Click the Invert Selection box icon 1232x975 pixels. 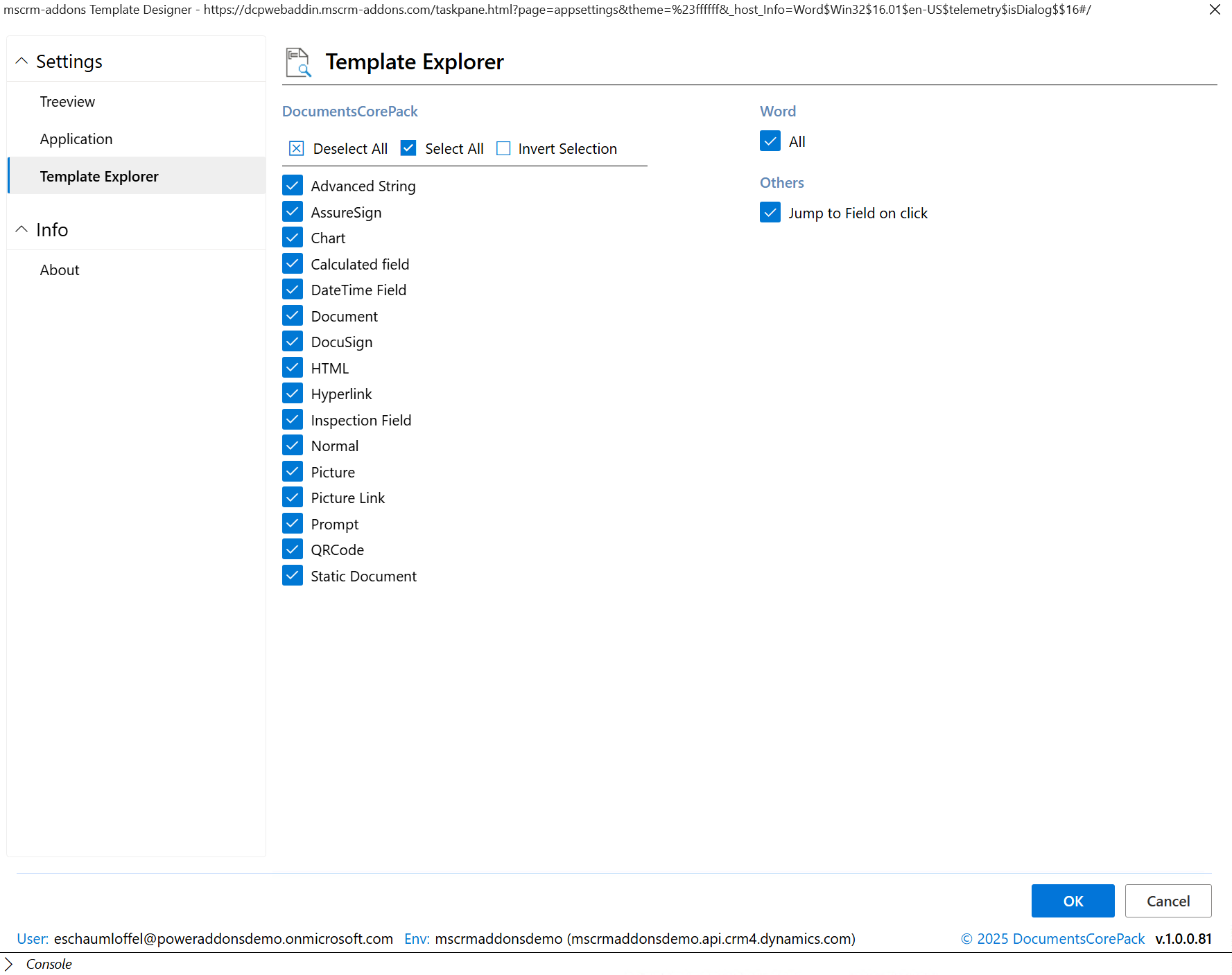[x=503, y=148]
